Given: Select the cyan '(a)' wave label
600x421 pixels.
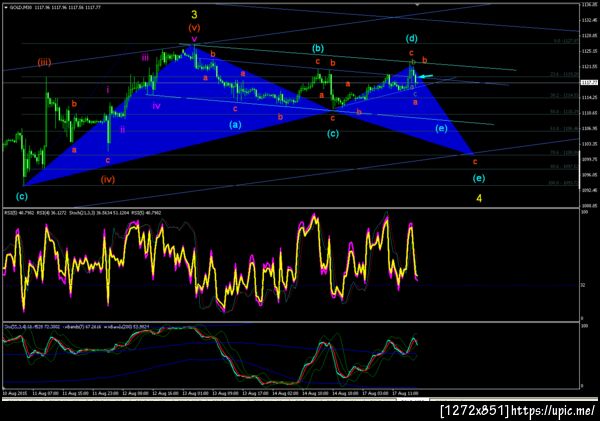Looking at the screenshot, I should click(x=235, y=124).
